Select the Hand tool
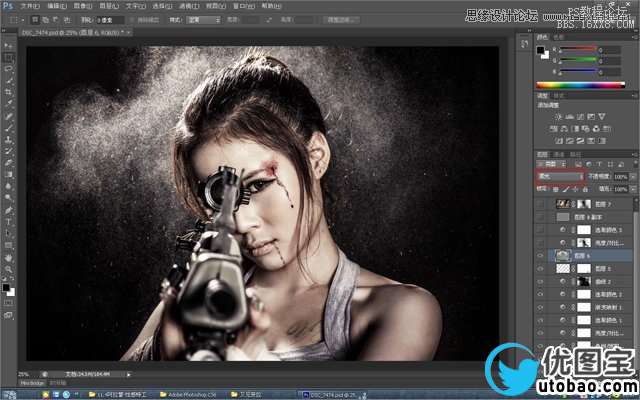Viewport: 640px width, 400px height. [x=9, y=258]
